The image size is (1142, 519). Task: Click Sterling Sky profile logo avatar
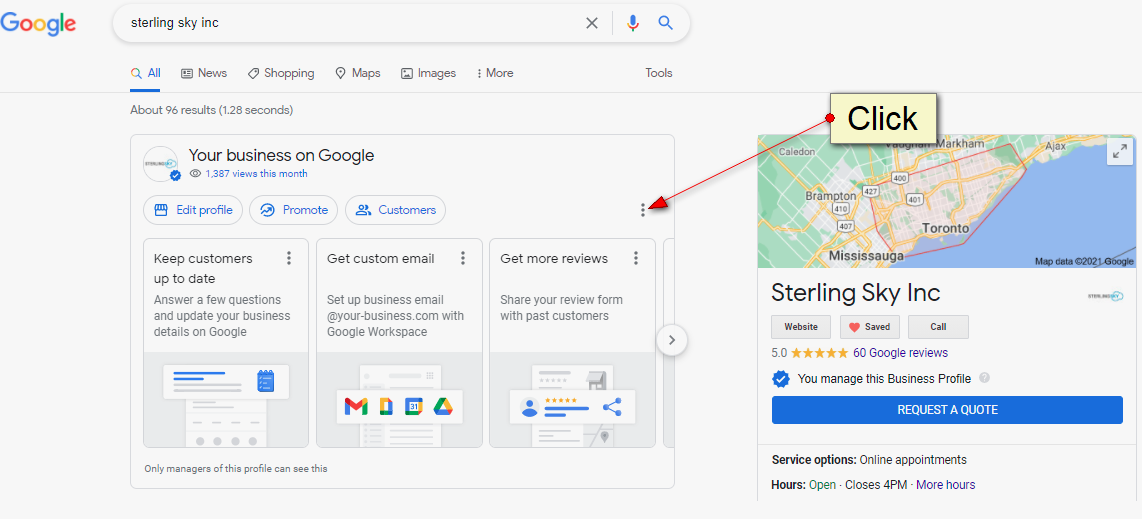[x=161, y=164]
